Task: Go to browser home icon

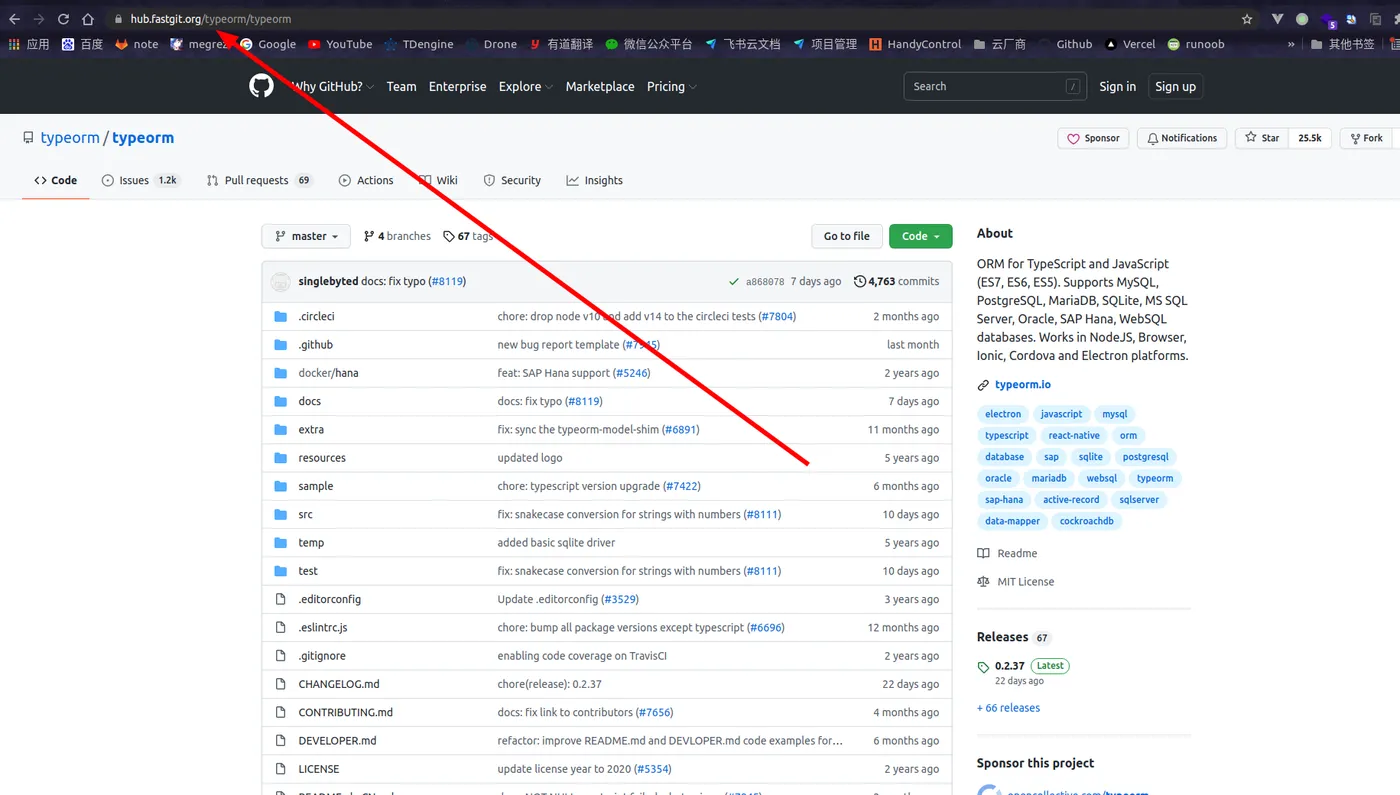Action: pyautogui.click(x=88, y=19)
